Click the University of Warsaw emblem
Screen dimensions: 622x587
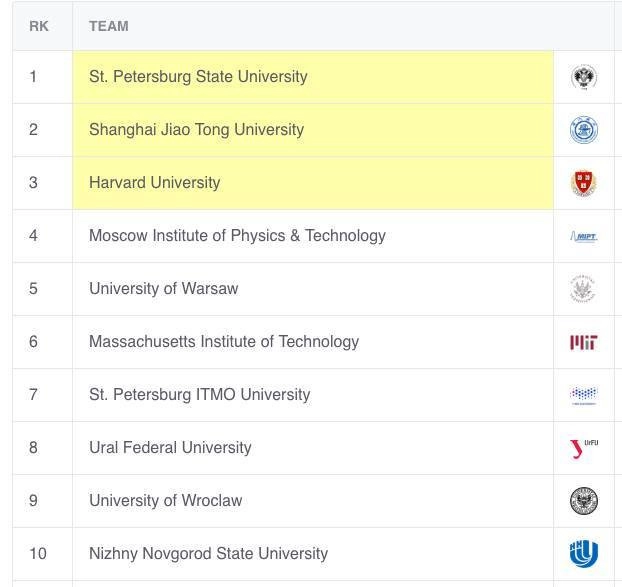click(x=583, y=289)
